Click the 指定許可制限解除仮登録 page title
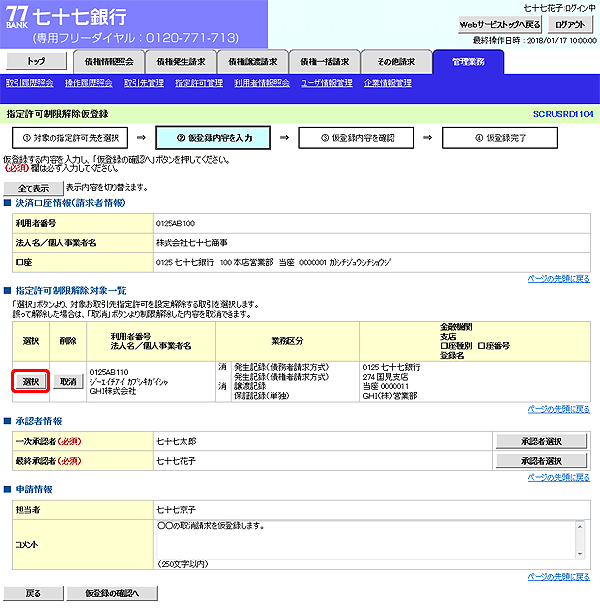The image size is (600, 609). point(57,114)
